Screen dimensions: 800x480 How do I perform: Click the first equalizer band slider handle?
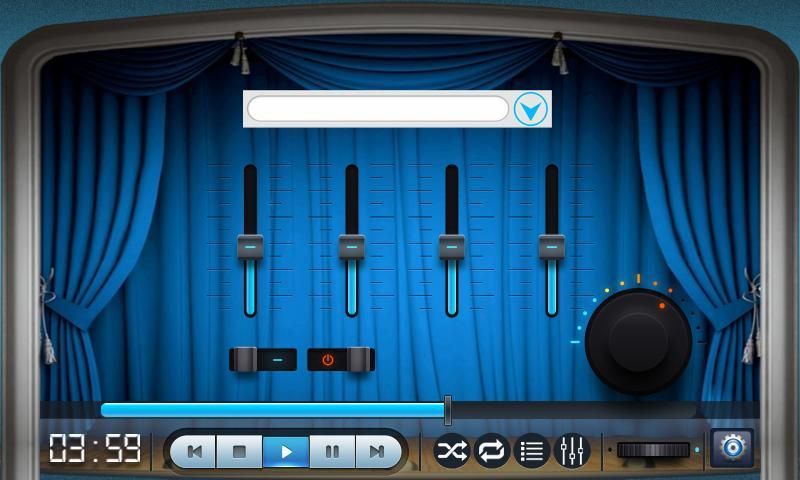point(251,246)
